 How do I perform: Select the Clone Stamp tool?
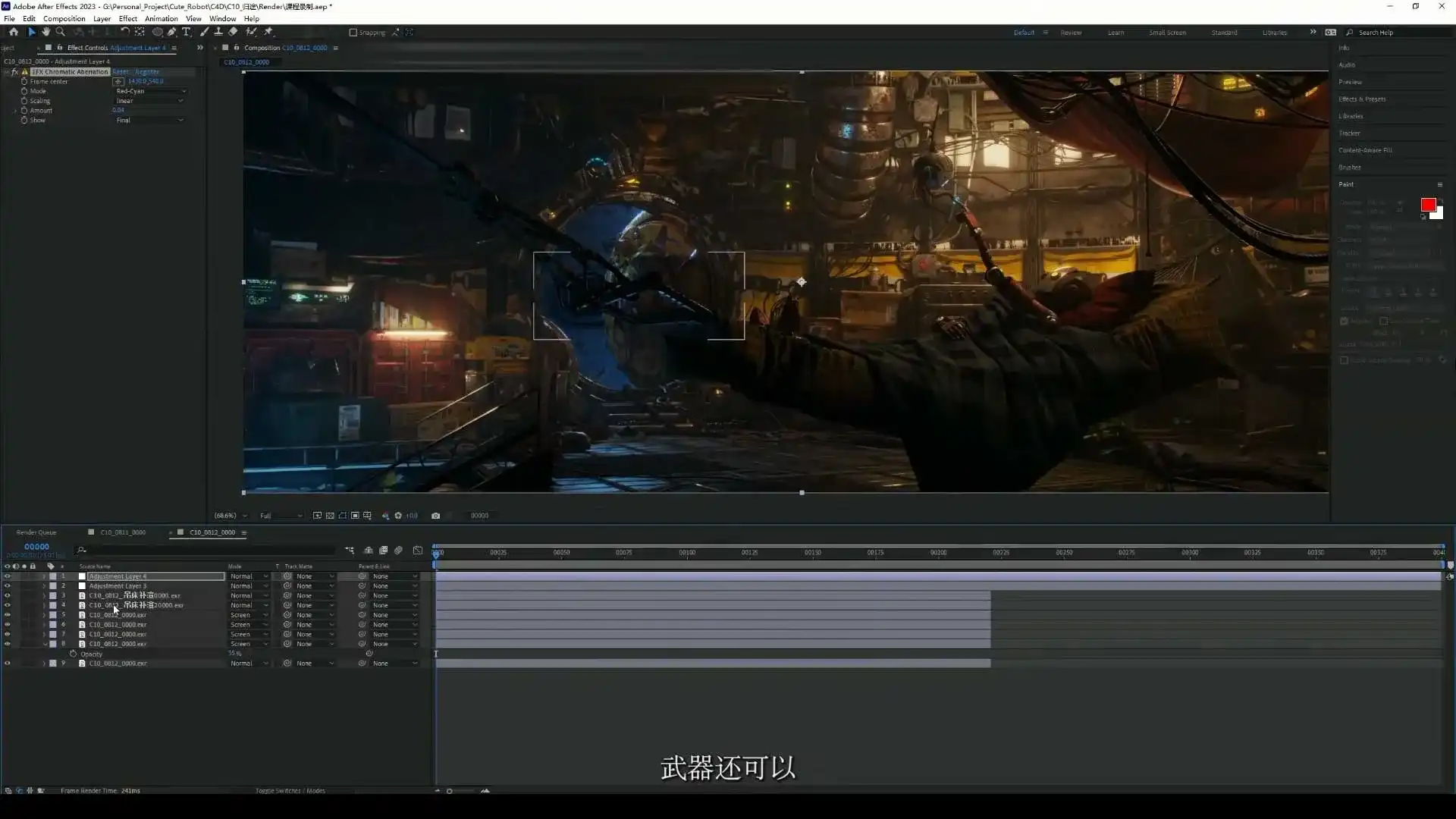218,32
